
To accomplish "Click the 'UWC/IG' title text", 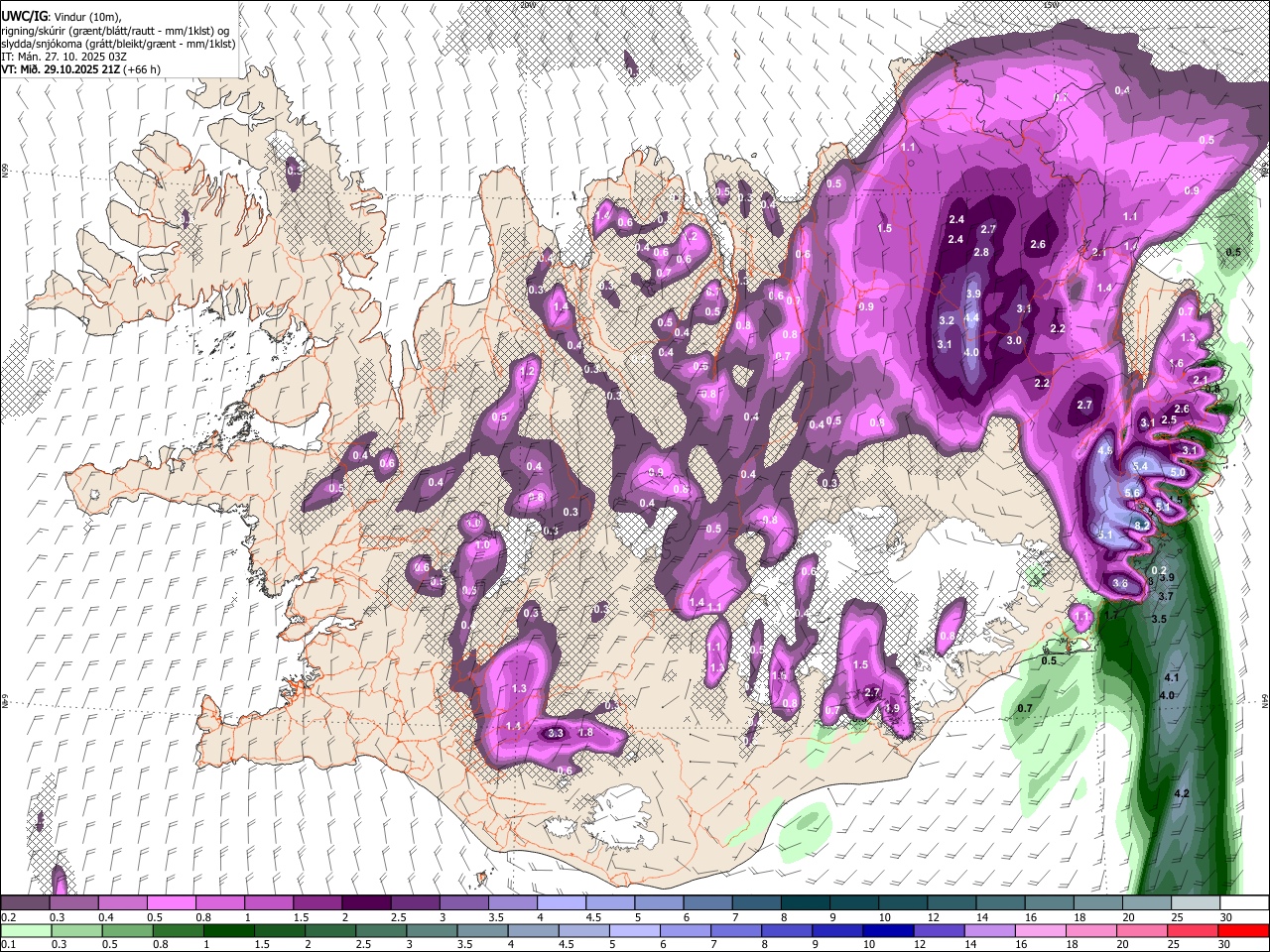I will click(23, 17).
